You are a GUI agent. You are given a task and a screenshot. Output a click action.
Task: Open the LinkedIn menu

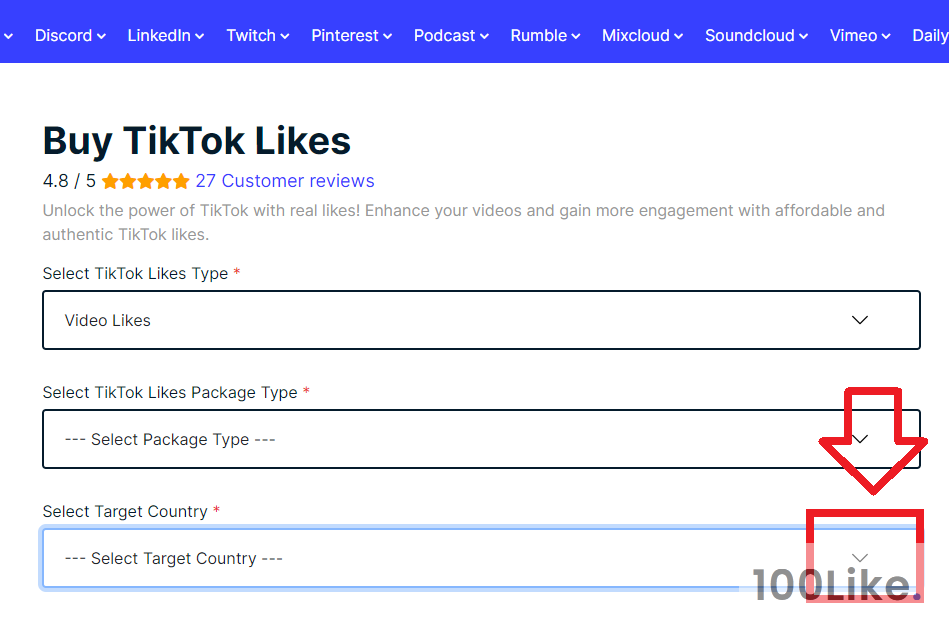(165, 36)
